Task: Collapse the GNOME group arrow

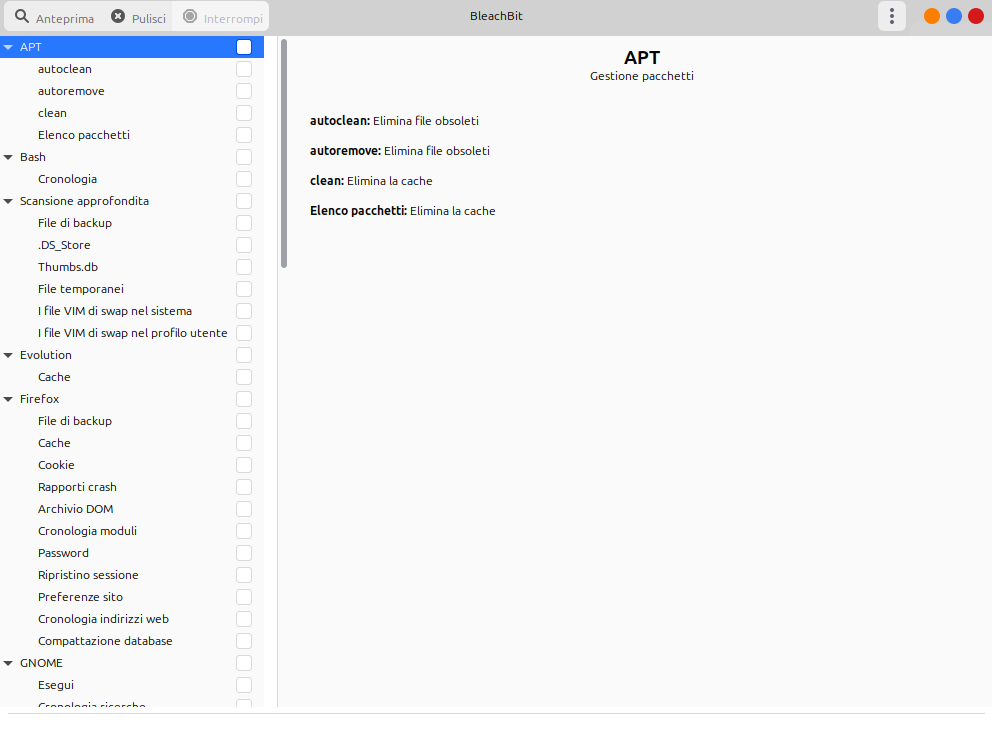Action: point(8,663)
